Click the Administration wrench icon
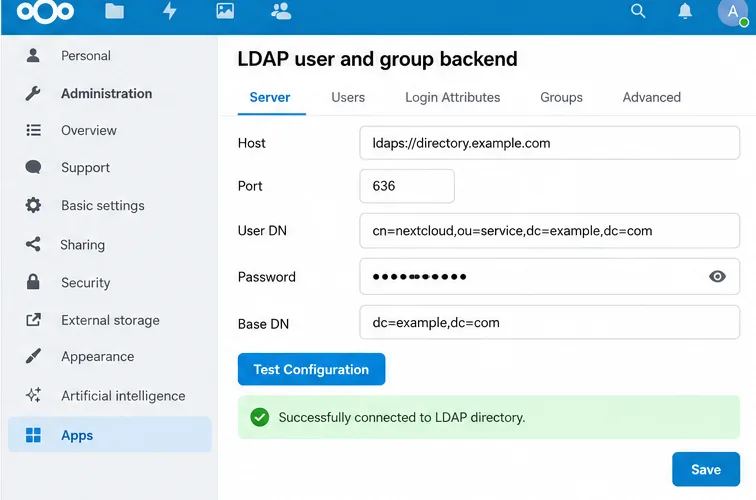 tap(33, 93)
